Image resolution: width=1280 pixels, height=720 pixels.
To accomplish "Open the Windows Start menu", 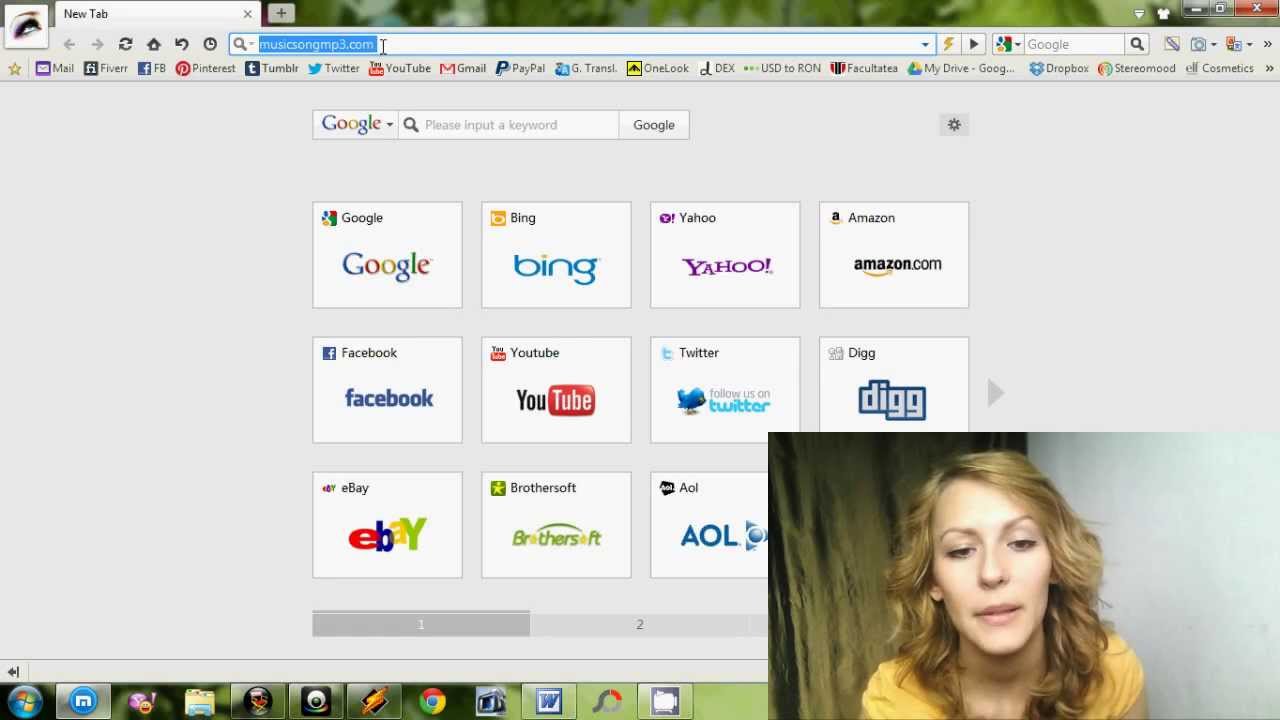I will coord(24,701).
